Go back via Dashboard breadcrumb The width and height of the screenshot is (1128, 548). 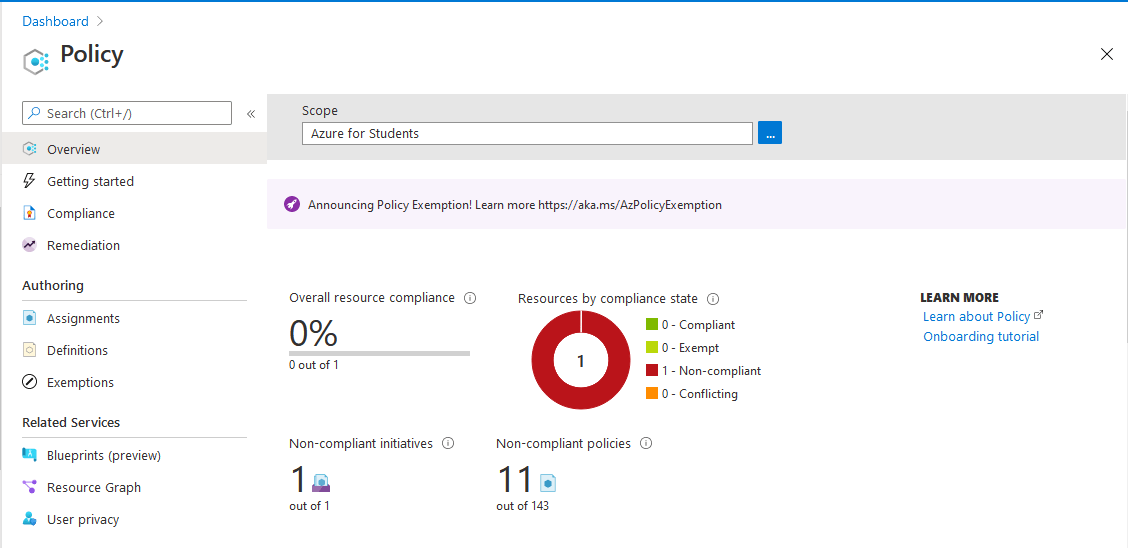pyautogui.click(x=55, y=21)
